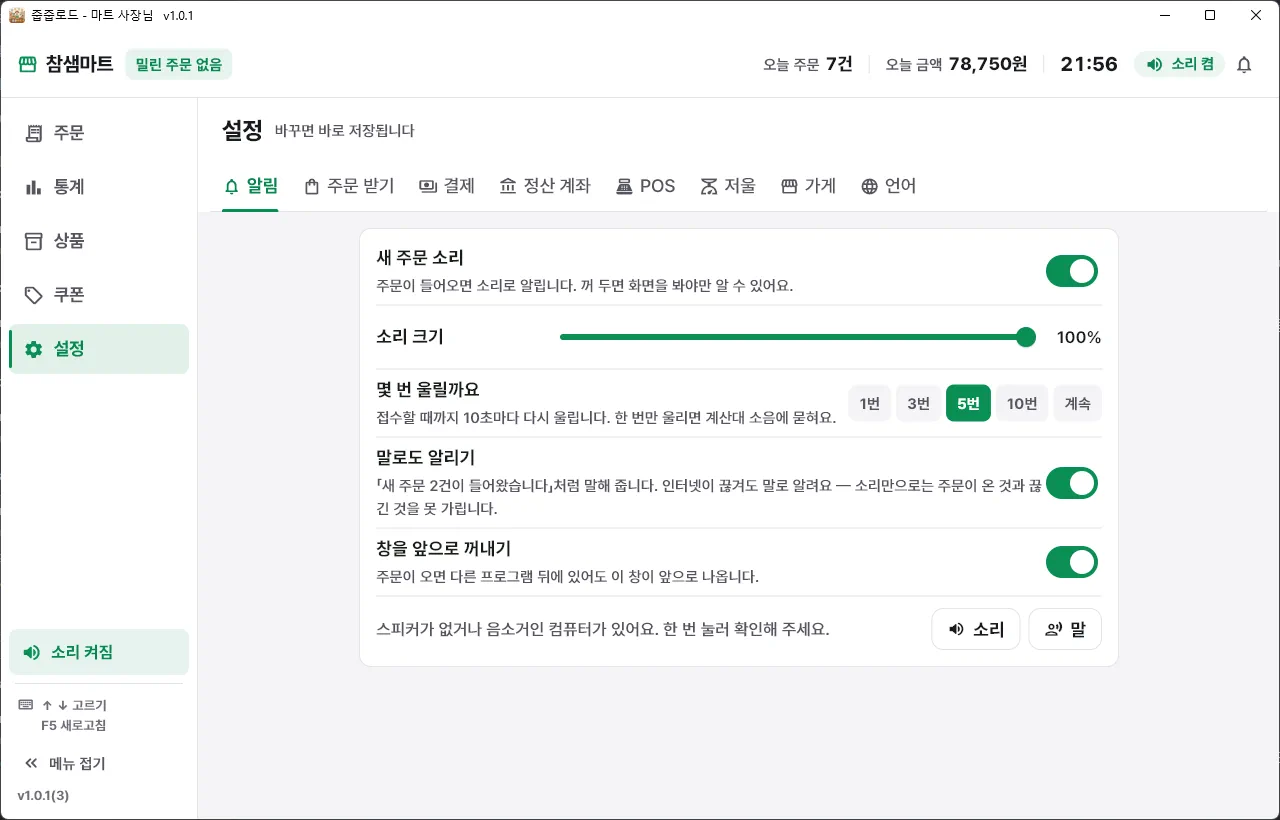Click the 밀린 주문 없음 badge
1280x820 pixels.
coord(179,64)
